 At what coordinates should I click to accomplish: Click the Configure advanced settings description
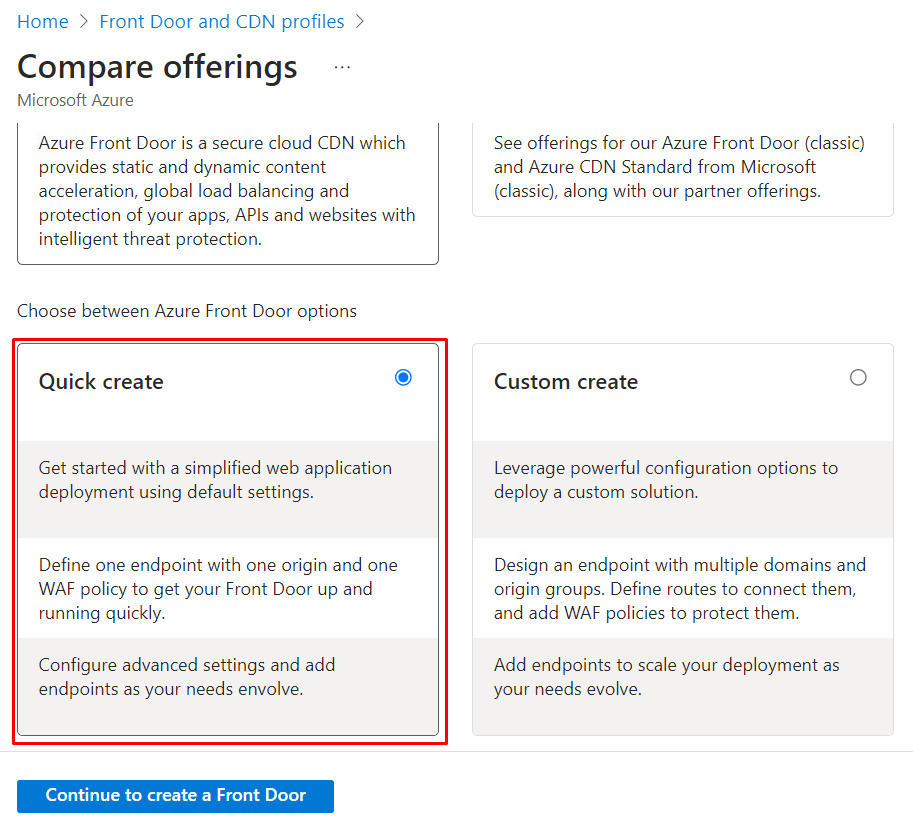[187, 676]
